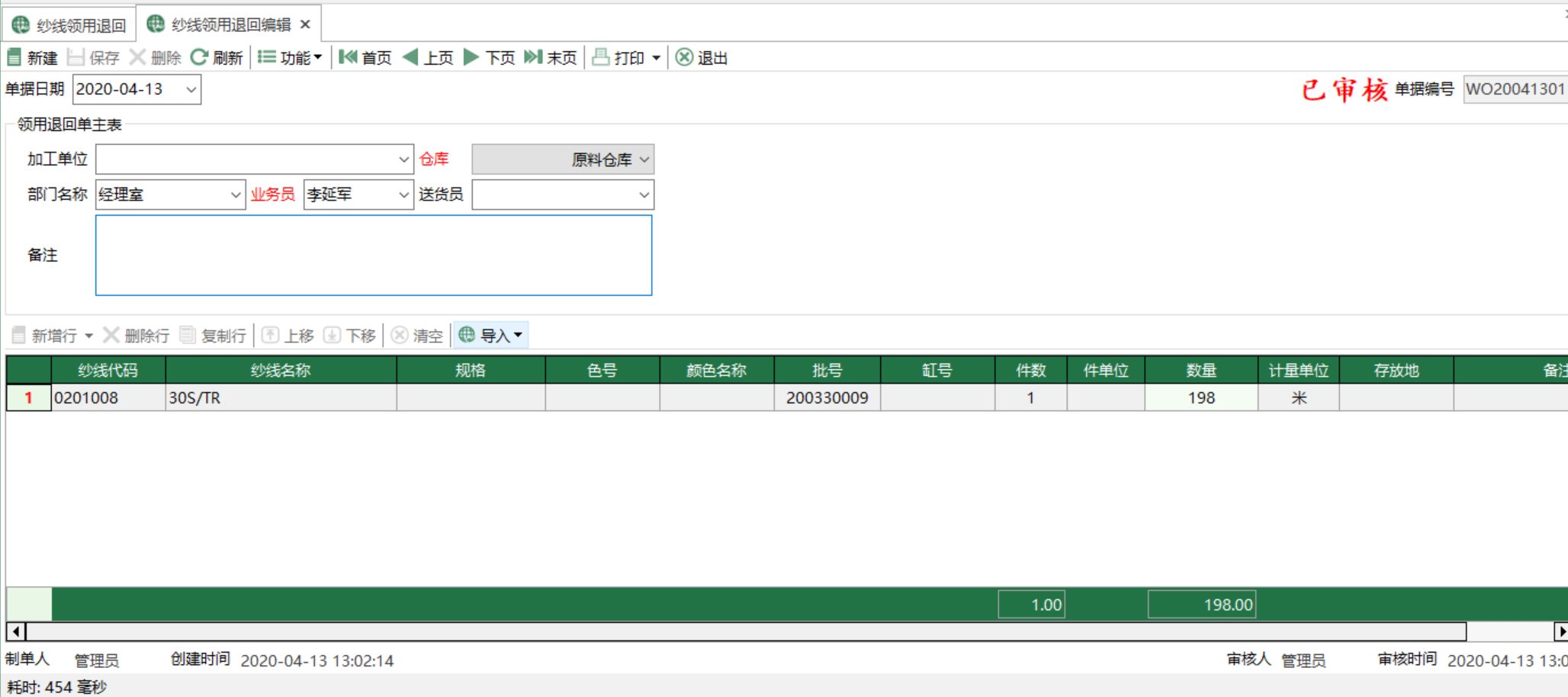Click the 打印 print icon

pos(601,57)
